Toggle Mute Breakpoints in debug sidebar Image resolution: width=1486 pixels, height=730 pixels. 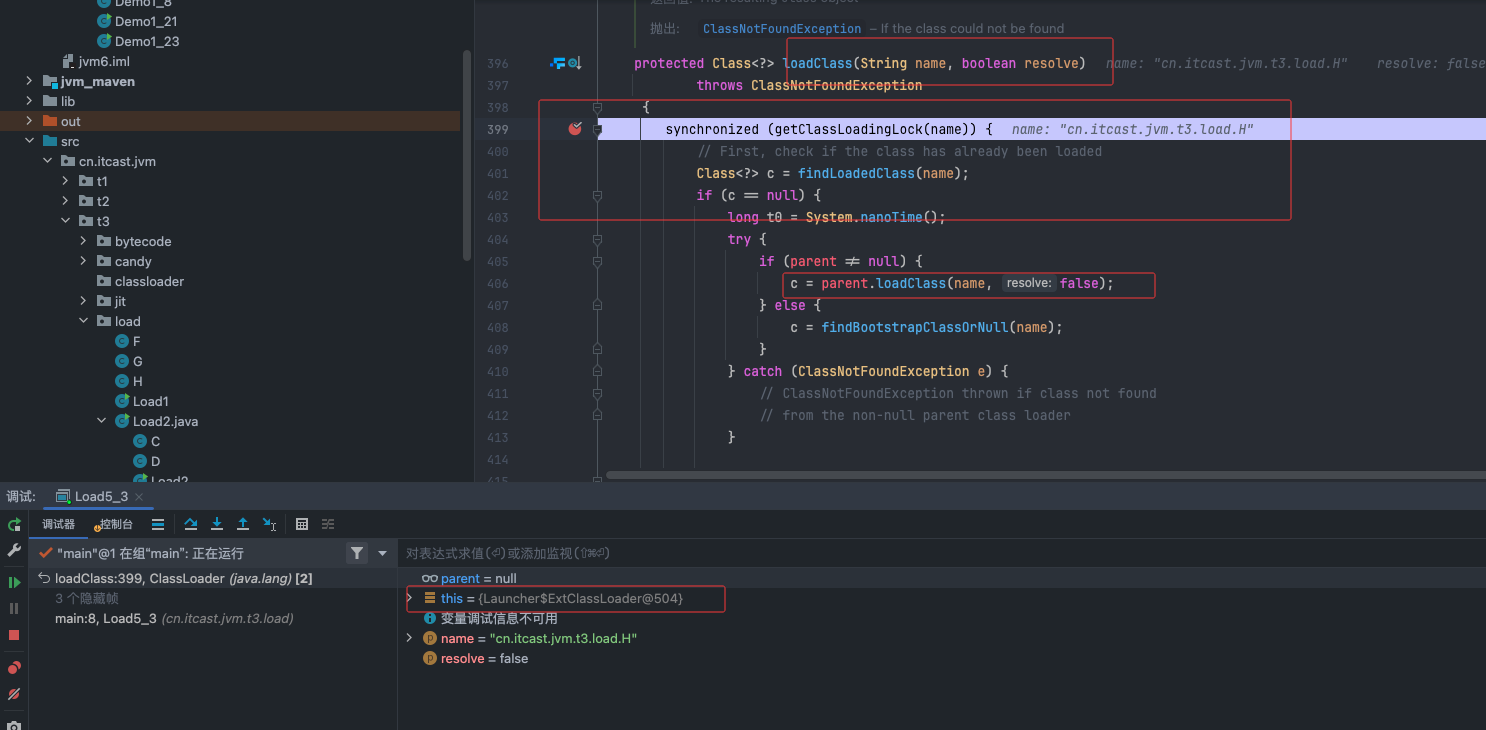pyautogui.click(x=14, y=694)
